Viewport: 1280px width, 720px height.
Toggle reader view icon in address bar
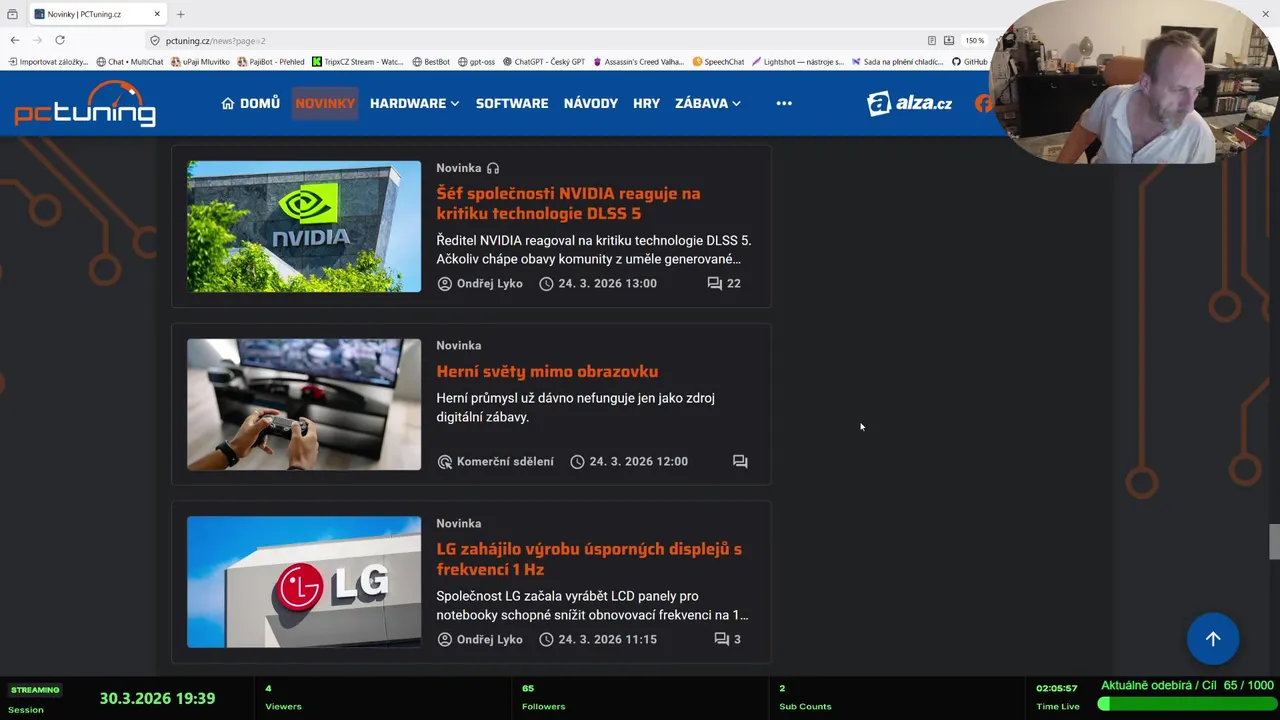(932, 40)
